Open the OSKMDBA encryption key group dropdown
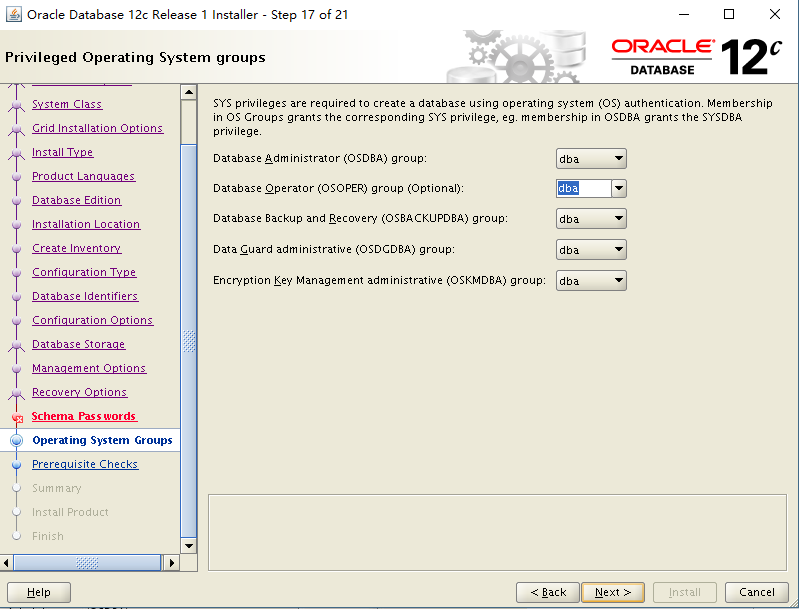 (591, 281)
